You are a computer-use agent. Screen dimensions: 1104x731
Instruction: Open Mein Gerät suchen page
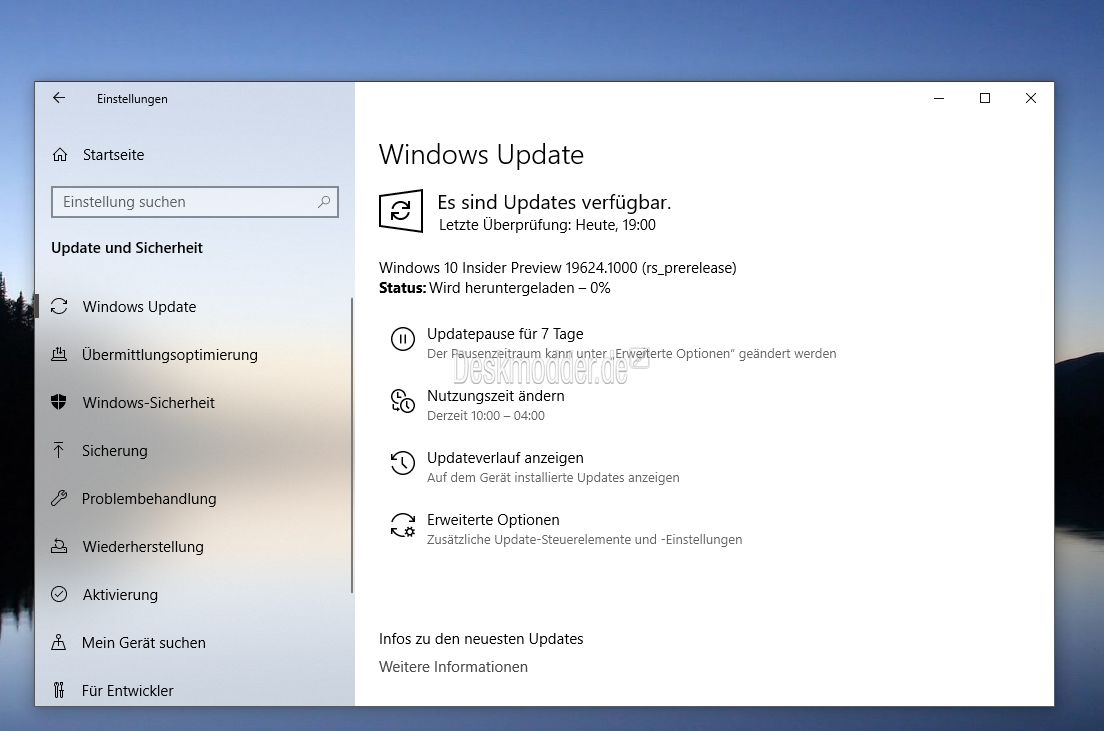144,642
